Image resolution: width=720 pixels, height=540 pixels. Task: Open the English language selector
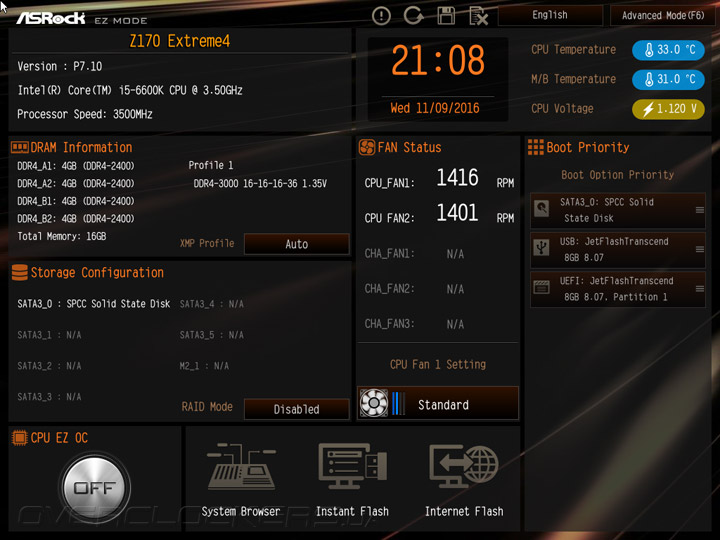550,15
